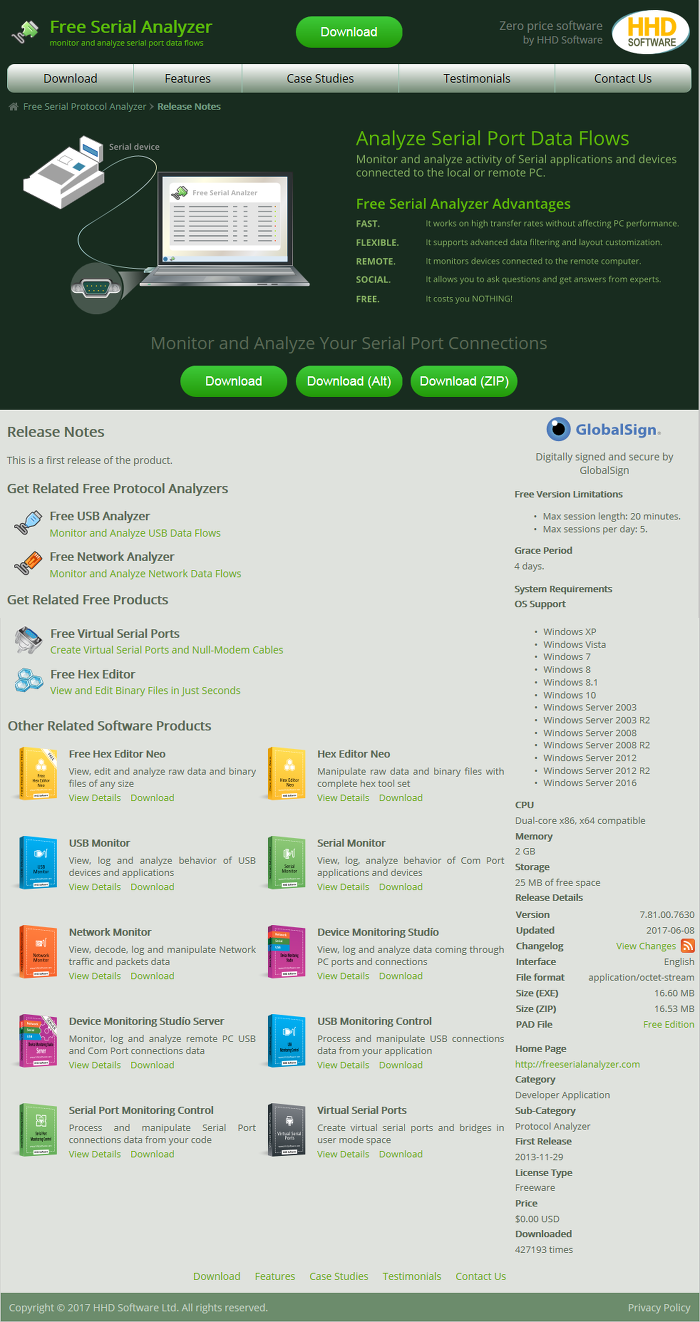This screenshot has width=700, height=1322.
Task: Click the Free Hex Editor Neo box image
Action: click(x=38, y=773)
